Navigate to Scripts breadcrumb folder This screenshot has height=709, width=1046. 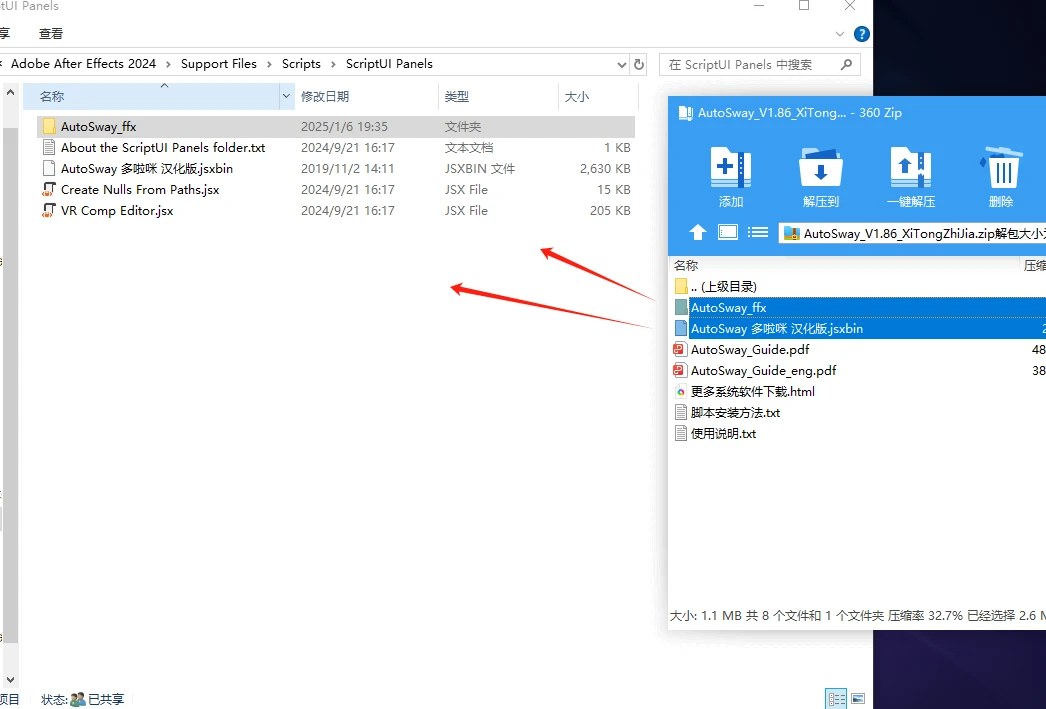coord(301,64)
